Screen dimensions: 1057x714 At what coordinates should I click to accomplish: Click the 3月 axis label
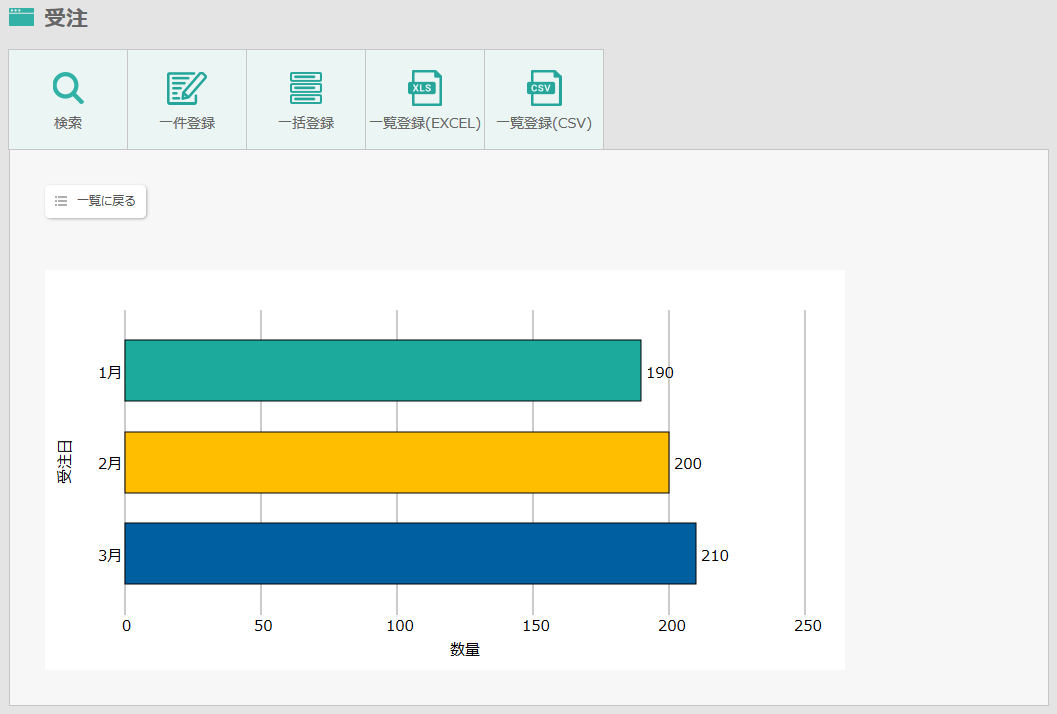pyautogui.click(x=110, y=556)
